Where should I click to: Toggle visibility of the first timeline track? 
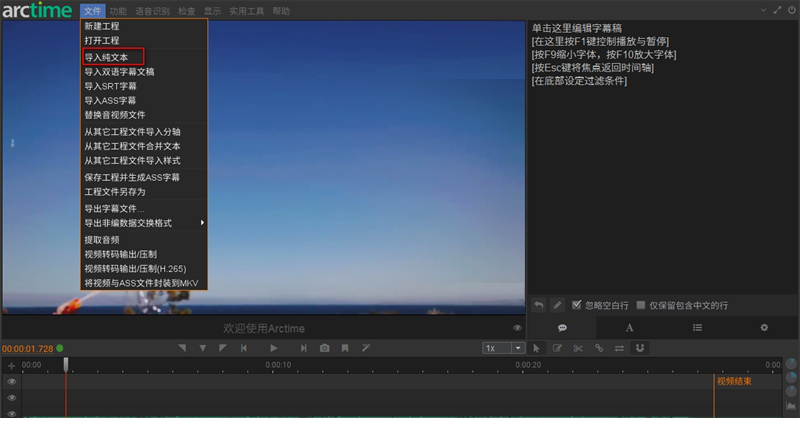click(x=12, y=381)
